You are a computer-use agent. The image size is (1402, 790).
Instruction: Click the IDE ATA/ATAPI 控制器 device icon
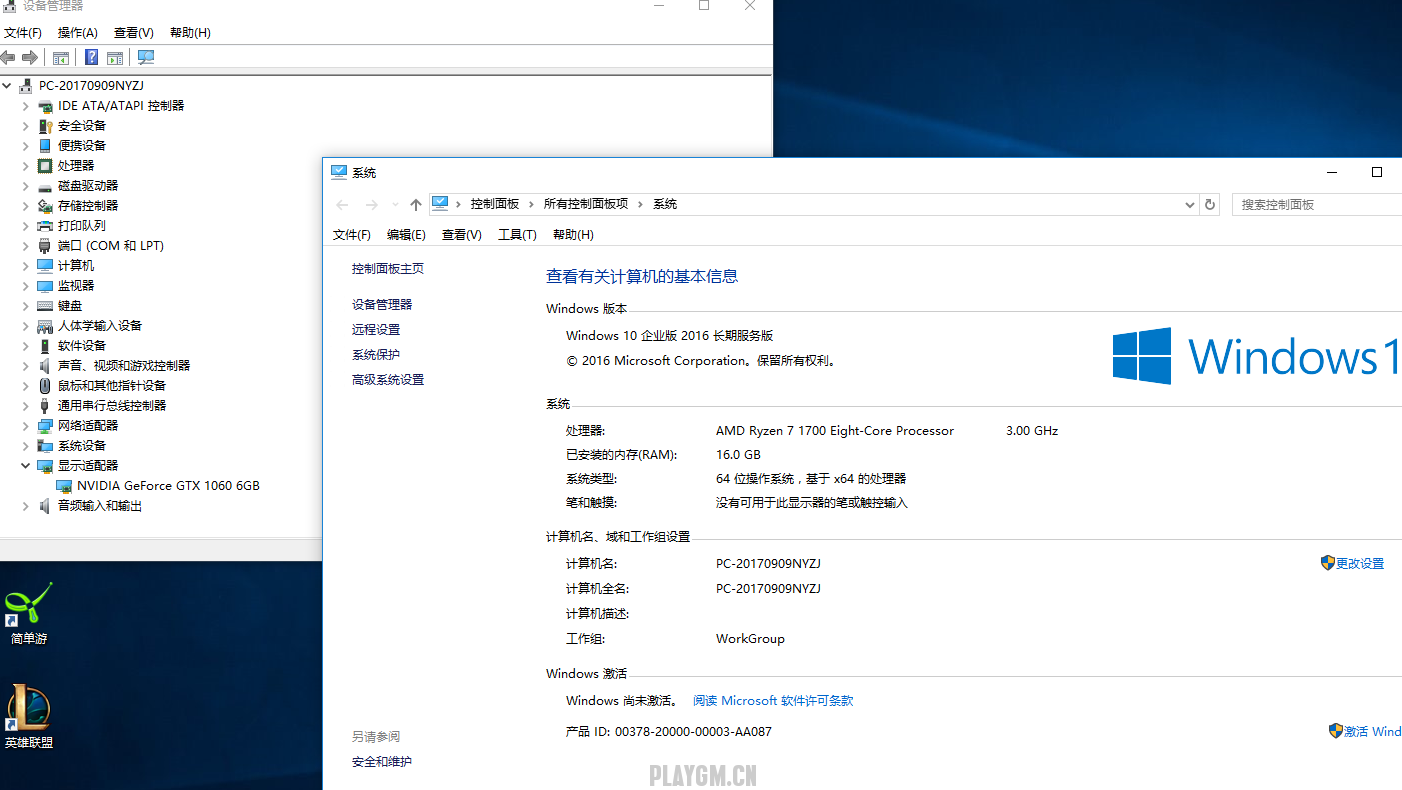[45, 106]
